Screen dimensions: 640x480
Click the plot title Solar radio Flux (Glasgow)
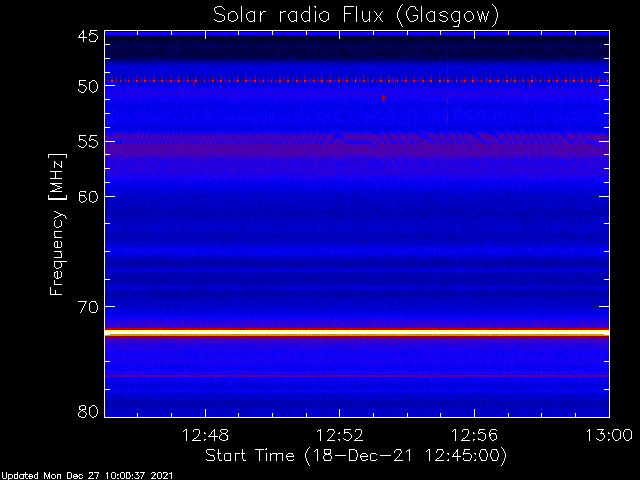356,16
